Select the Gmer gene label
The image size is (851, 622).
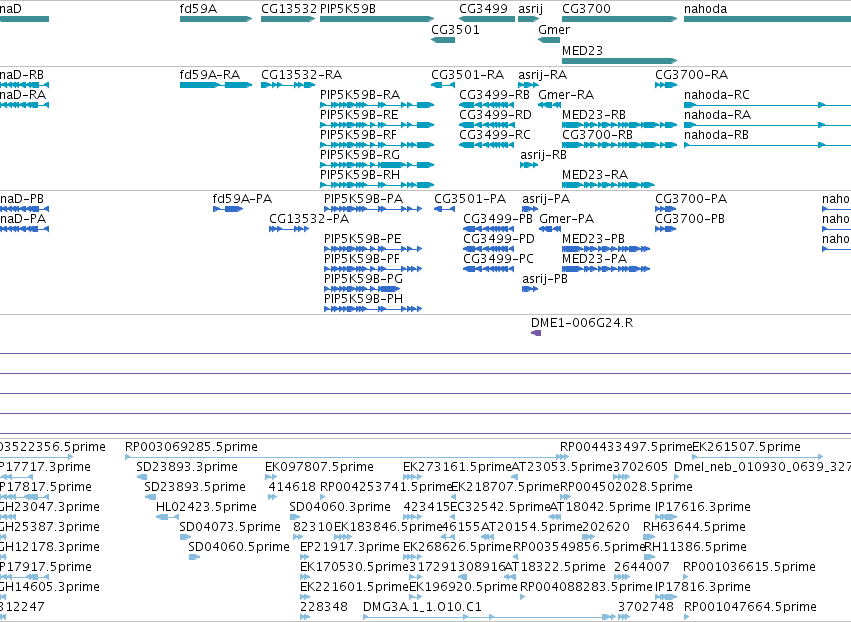[x=554, y=29]
